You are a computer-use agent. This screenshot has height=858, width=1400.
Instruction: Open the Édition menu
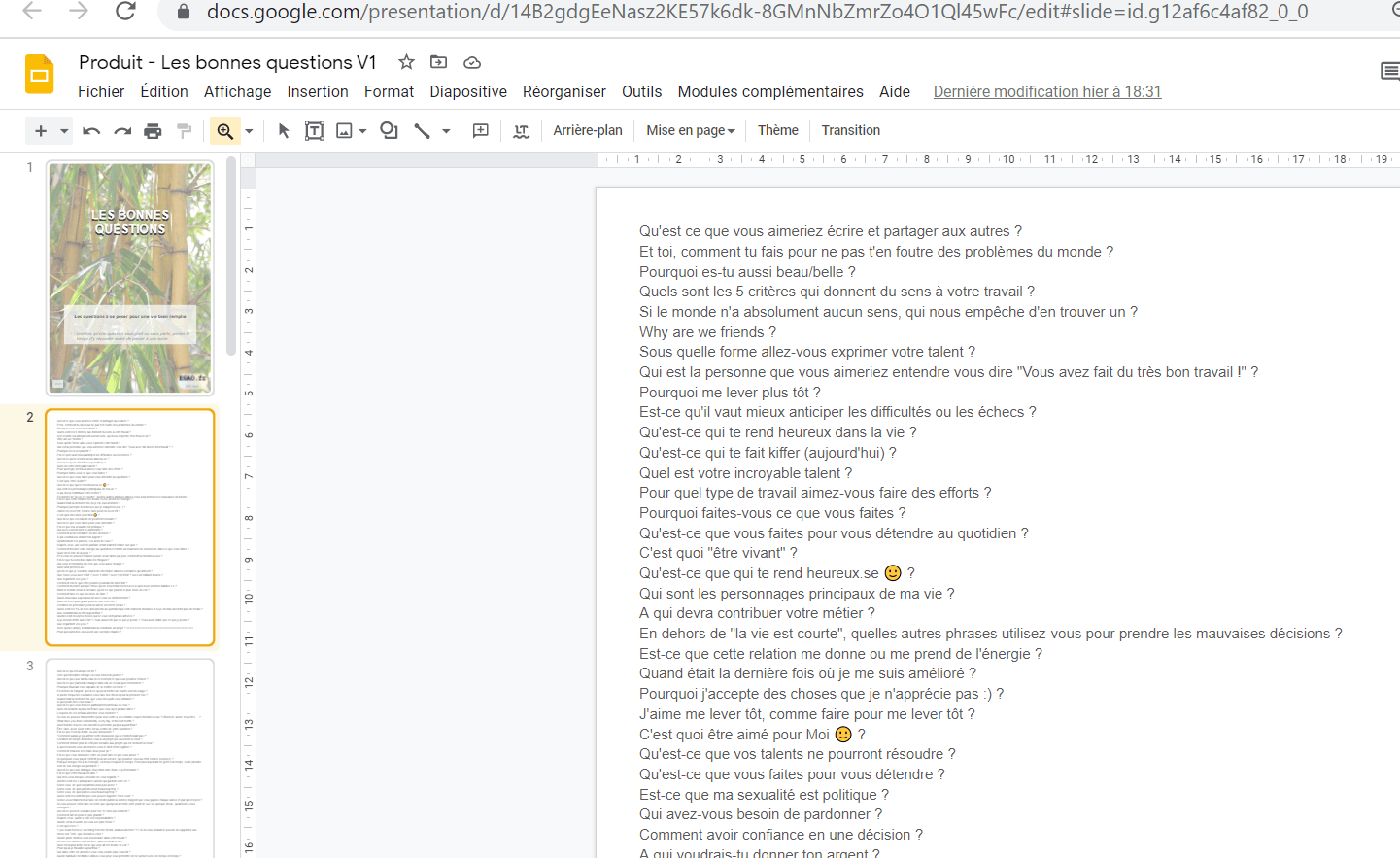tap(164, 91)
